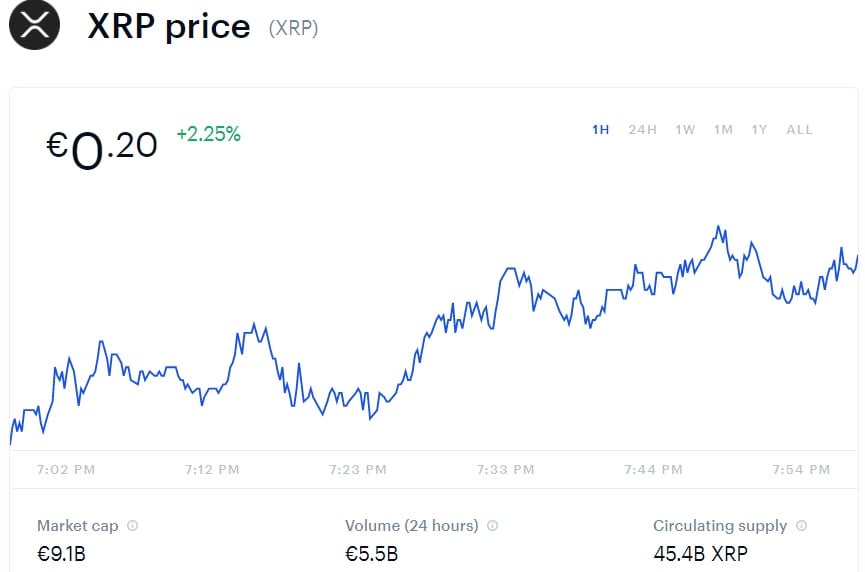
Task: Switch to the 1M time range
Action: (723, 130)
